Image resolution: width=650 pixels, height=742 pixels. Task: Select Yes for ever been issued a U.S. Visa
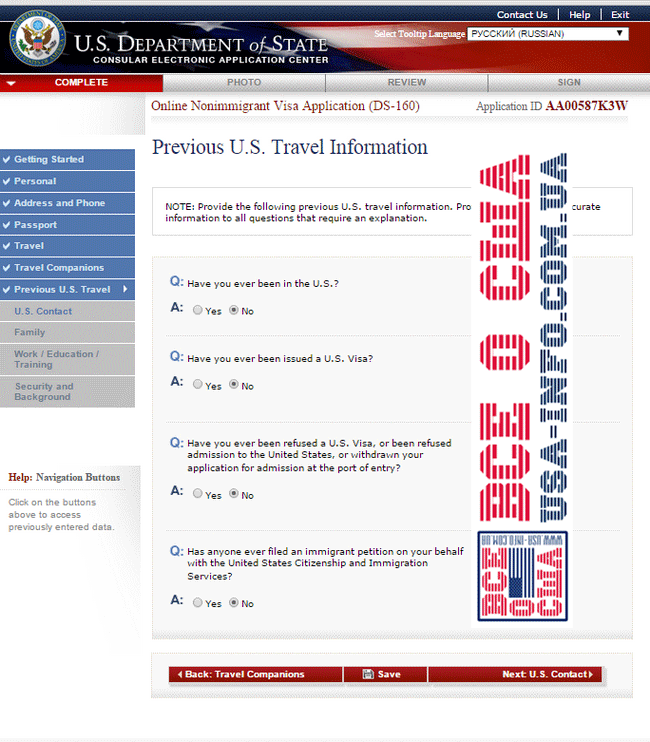(198, 385)
